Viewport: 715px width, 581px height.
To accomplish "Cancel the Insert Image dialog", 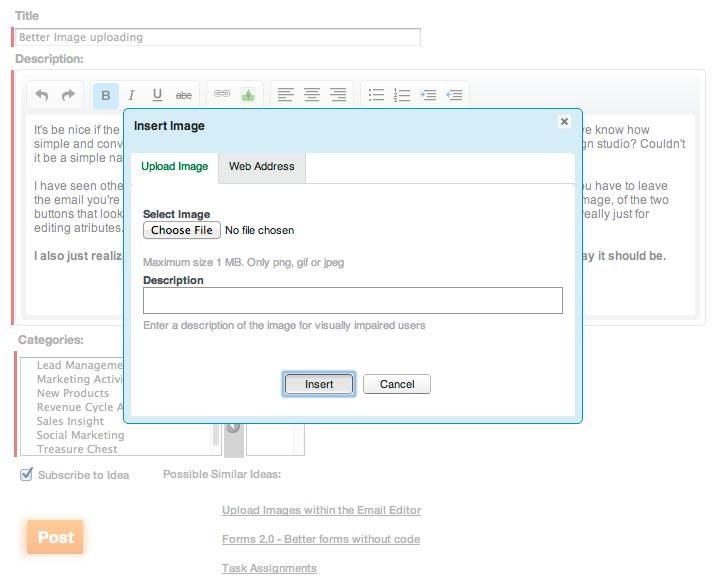I will [x=397, y=384].
